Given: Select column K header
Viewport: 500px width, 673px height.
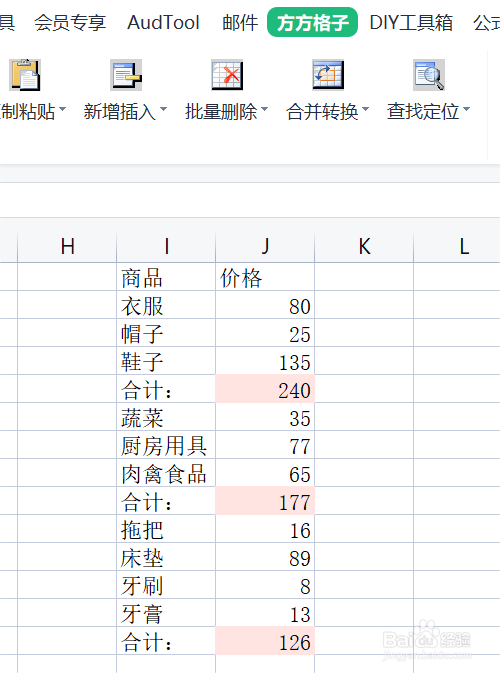Looking at the screenshot, I should [x=364, y=246].
